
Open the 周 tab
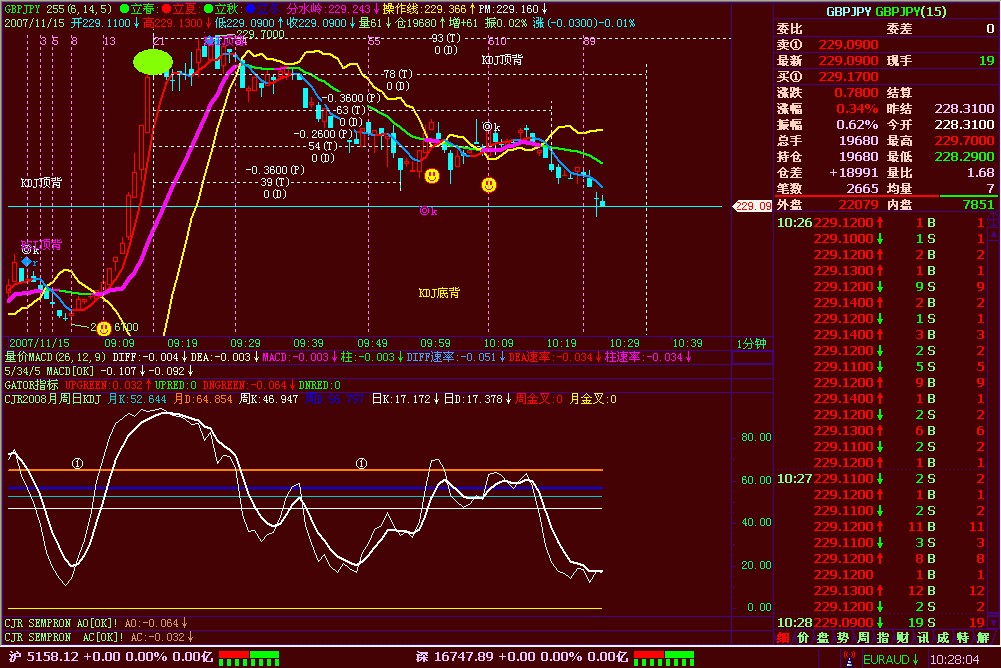point(863,637)
